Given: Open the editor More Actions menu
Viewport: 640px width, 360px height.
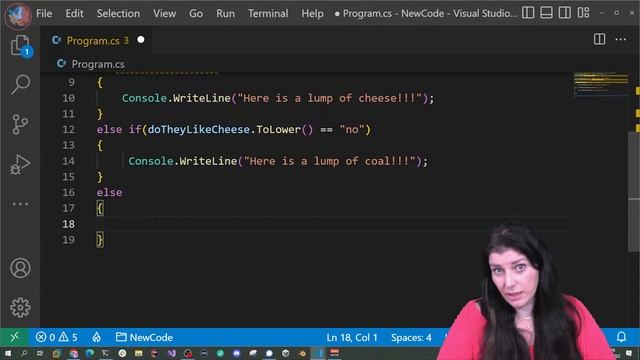Looking at the screenshot, I should (x=620, y=40).
